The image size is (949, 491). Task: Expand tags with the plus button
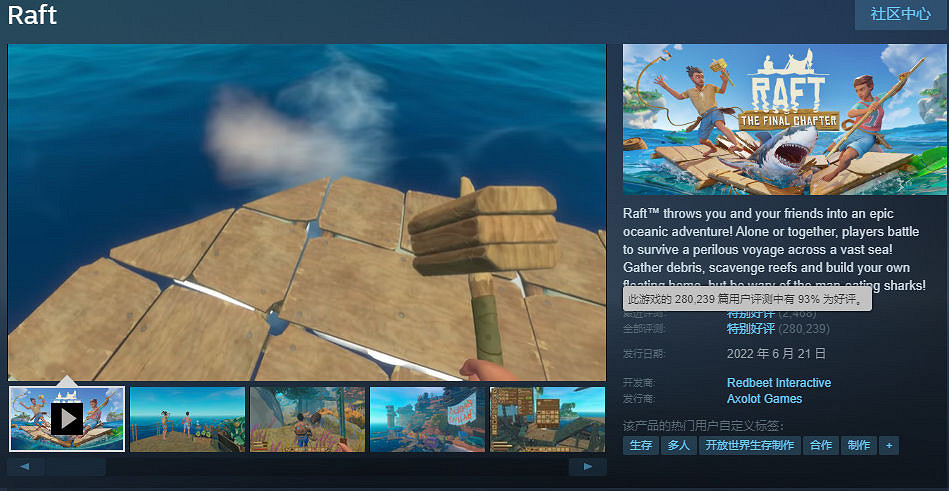point(888,446)
